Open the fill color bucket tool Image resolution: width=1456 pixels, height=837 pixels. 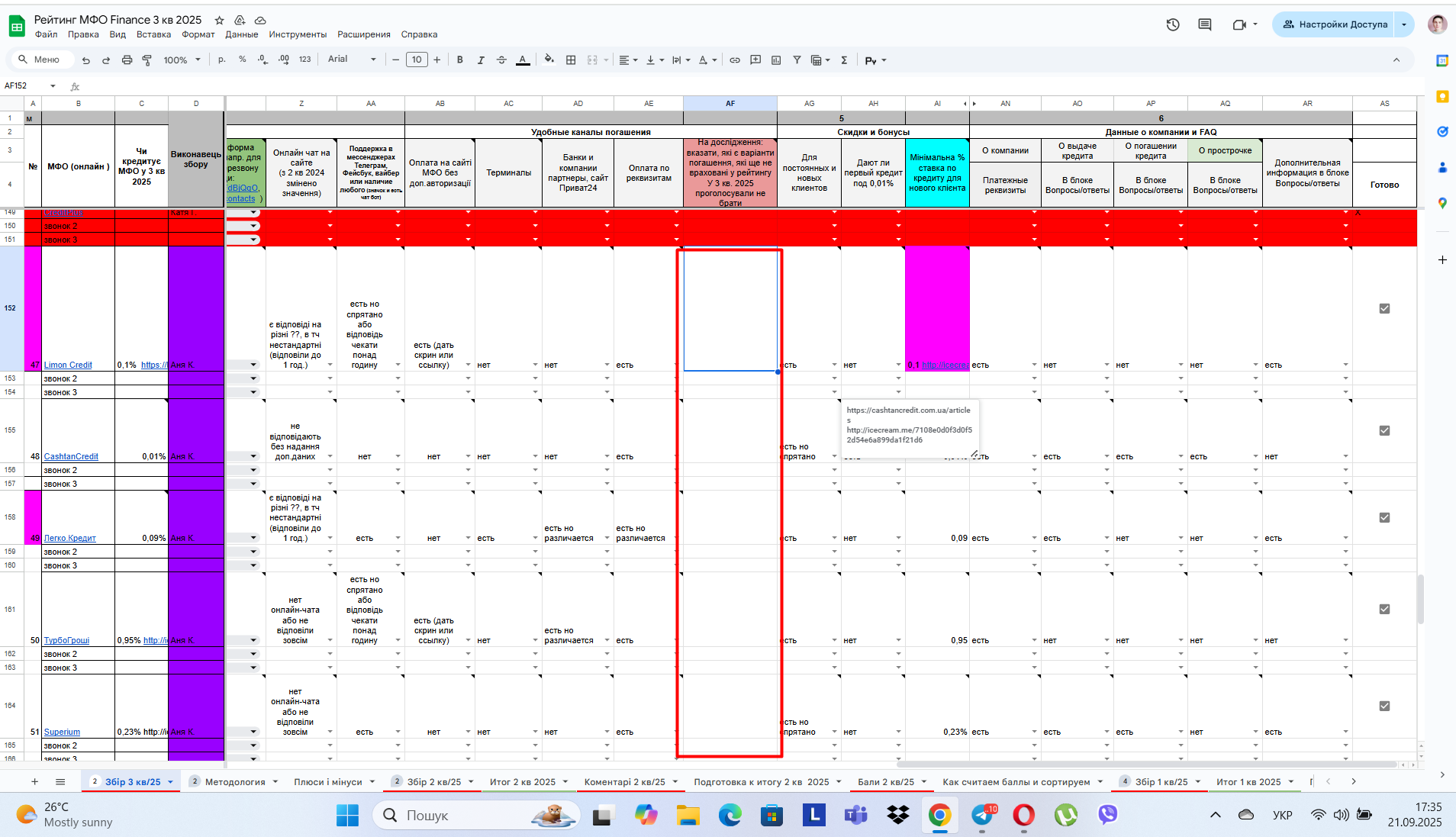click(549, 60)
